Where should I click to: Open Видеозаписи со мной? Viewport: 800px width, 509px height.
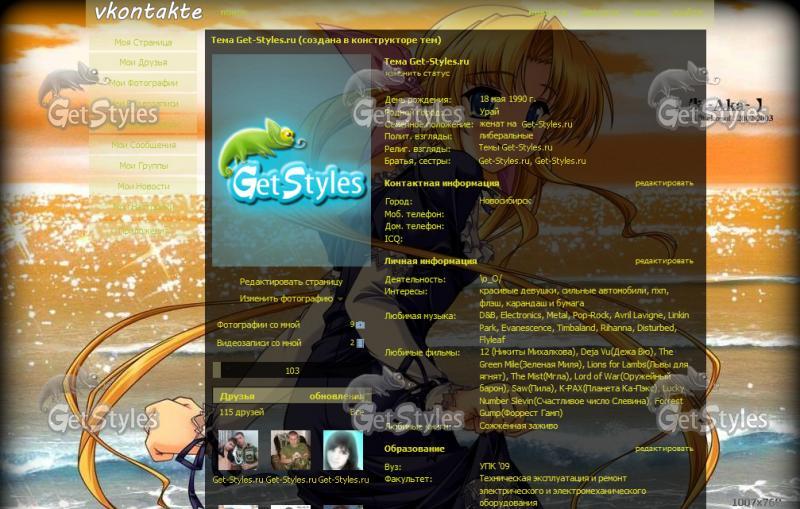pyautogui.click(x=259, y=343)
